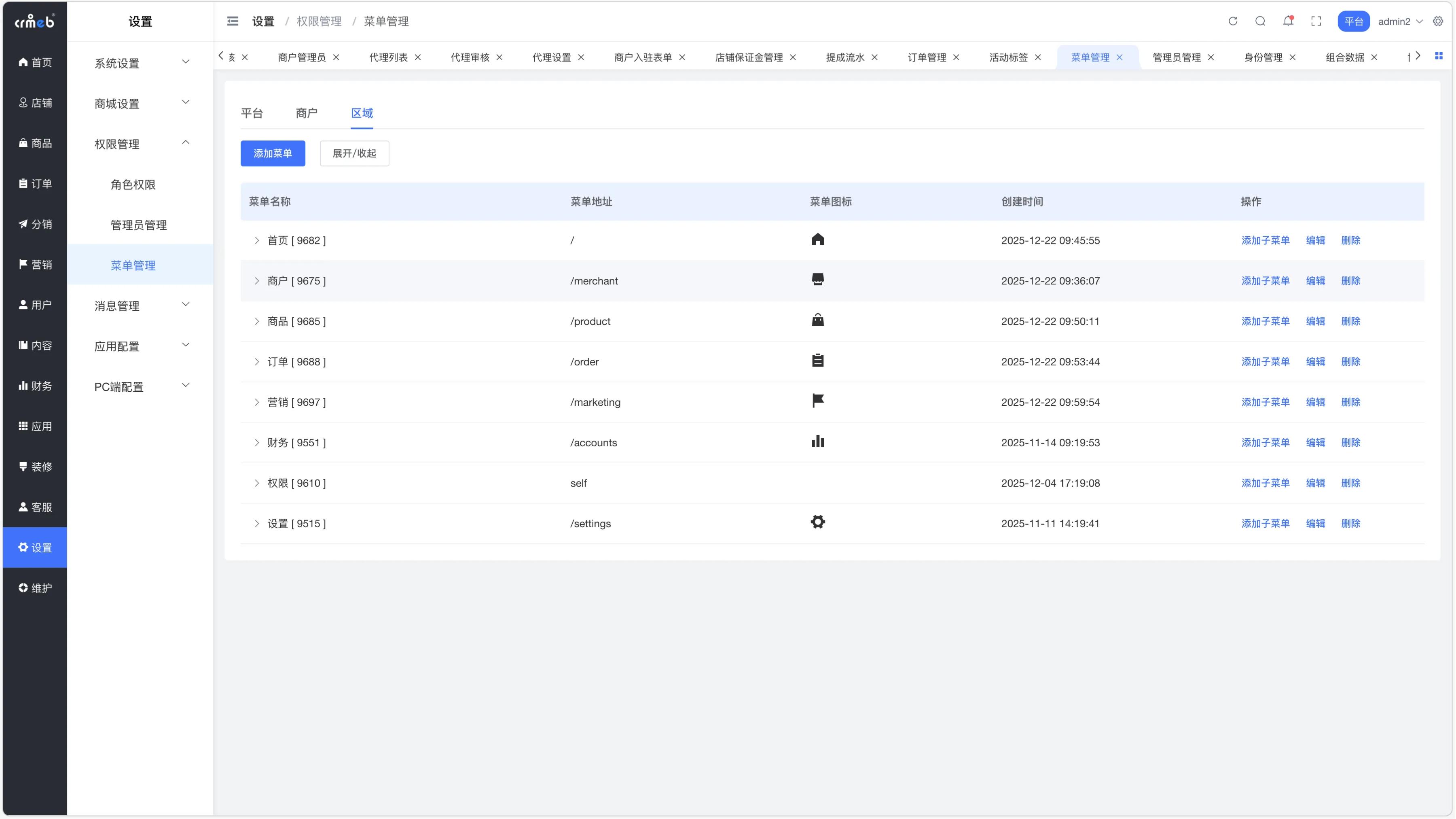Image resolution: width=1456 pixels, height=819 pixels.
Task: Switch to the 商户 tab
Action: point(306,113)
